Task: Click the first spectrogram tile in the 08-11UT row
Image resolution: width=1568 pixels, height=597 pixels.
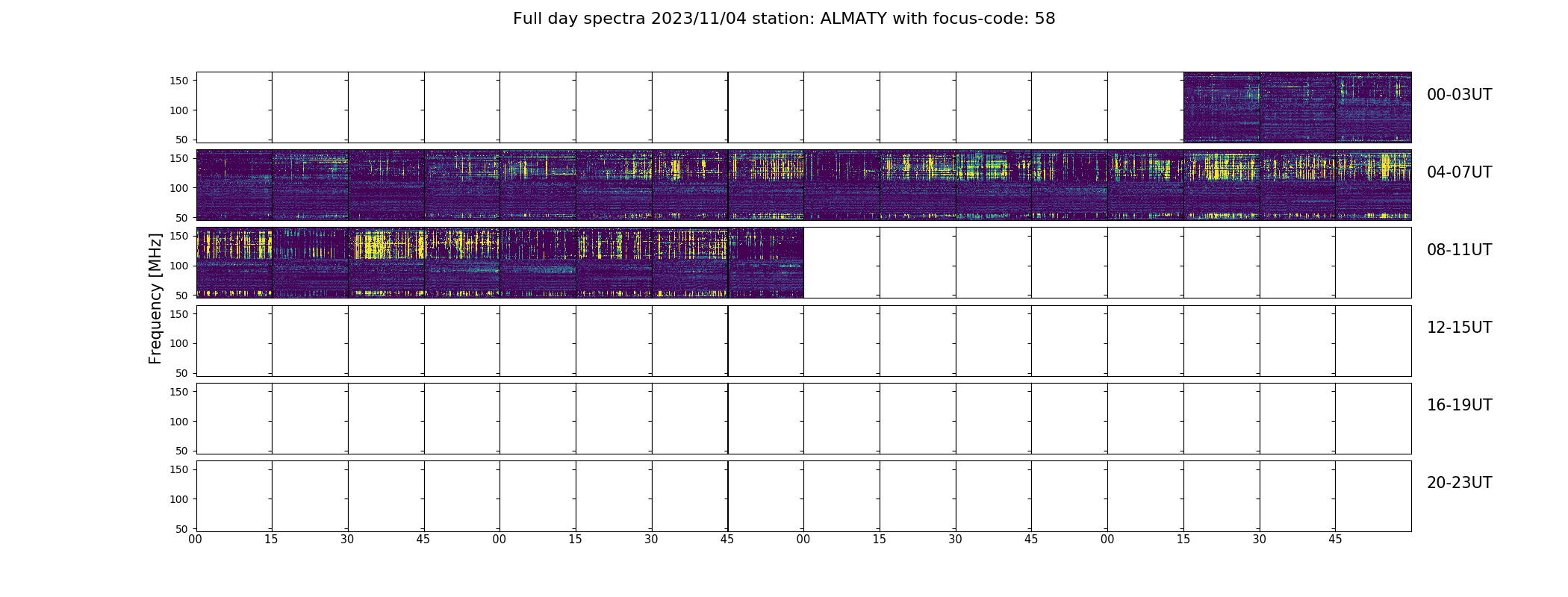Action: click(234, 263)
